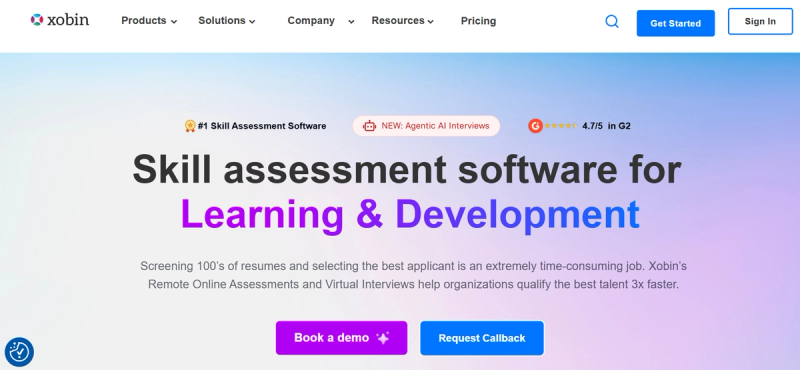Expand the Company dropdown chevron
Viewport: 800px width, 370px height.
[x=351, y=21]
